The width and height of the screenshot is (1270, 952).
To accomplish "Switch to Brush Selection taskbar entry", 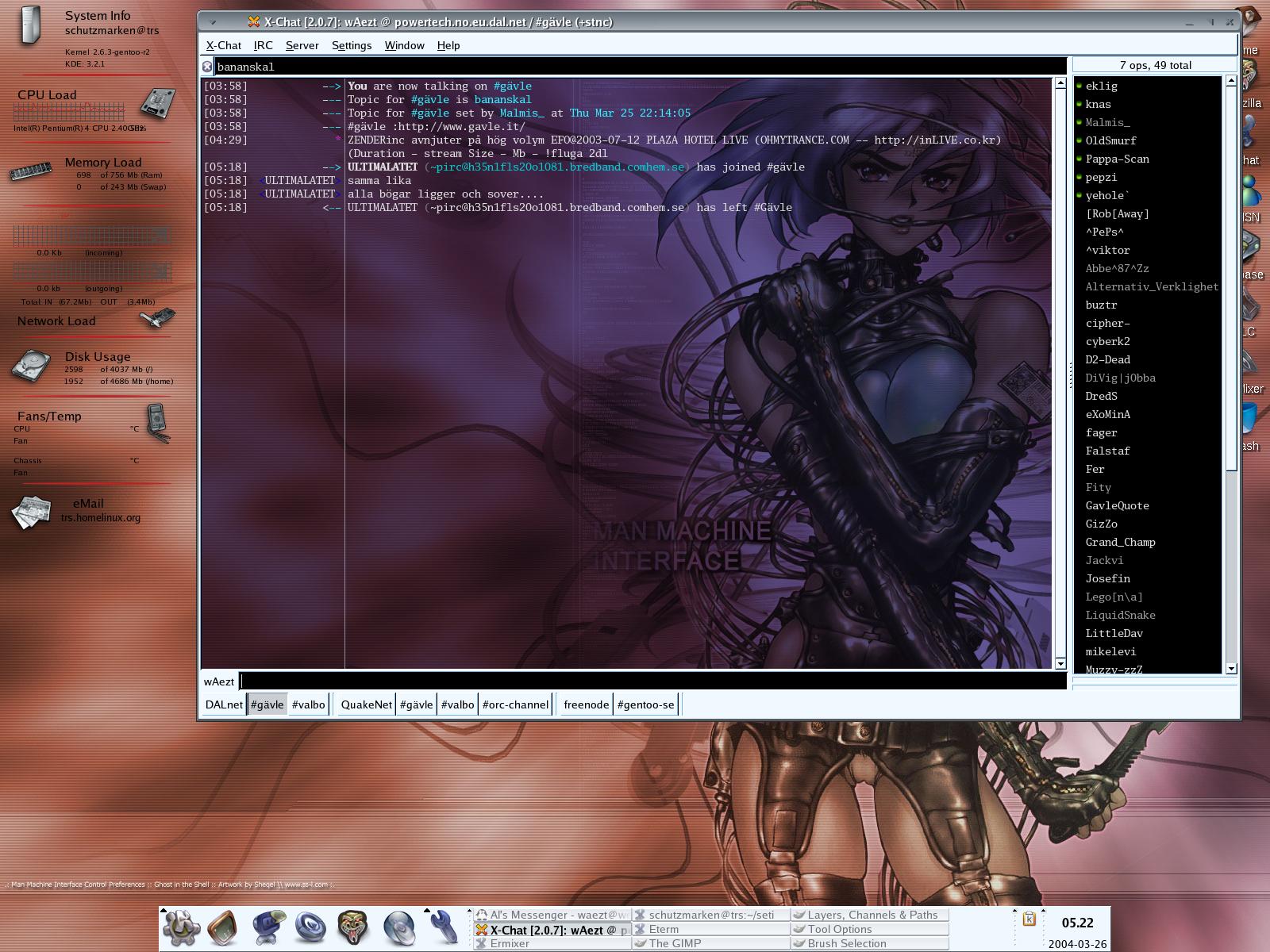I will pyautogui.click(x=870, y=943).
